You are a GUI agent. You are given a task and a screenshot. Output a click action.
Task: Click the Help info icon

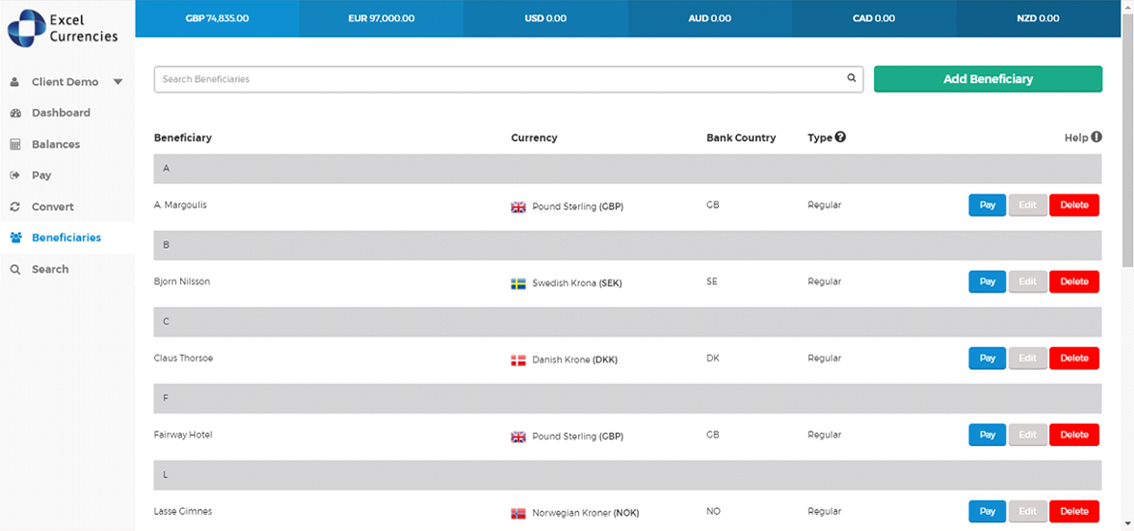(1096, 137)
